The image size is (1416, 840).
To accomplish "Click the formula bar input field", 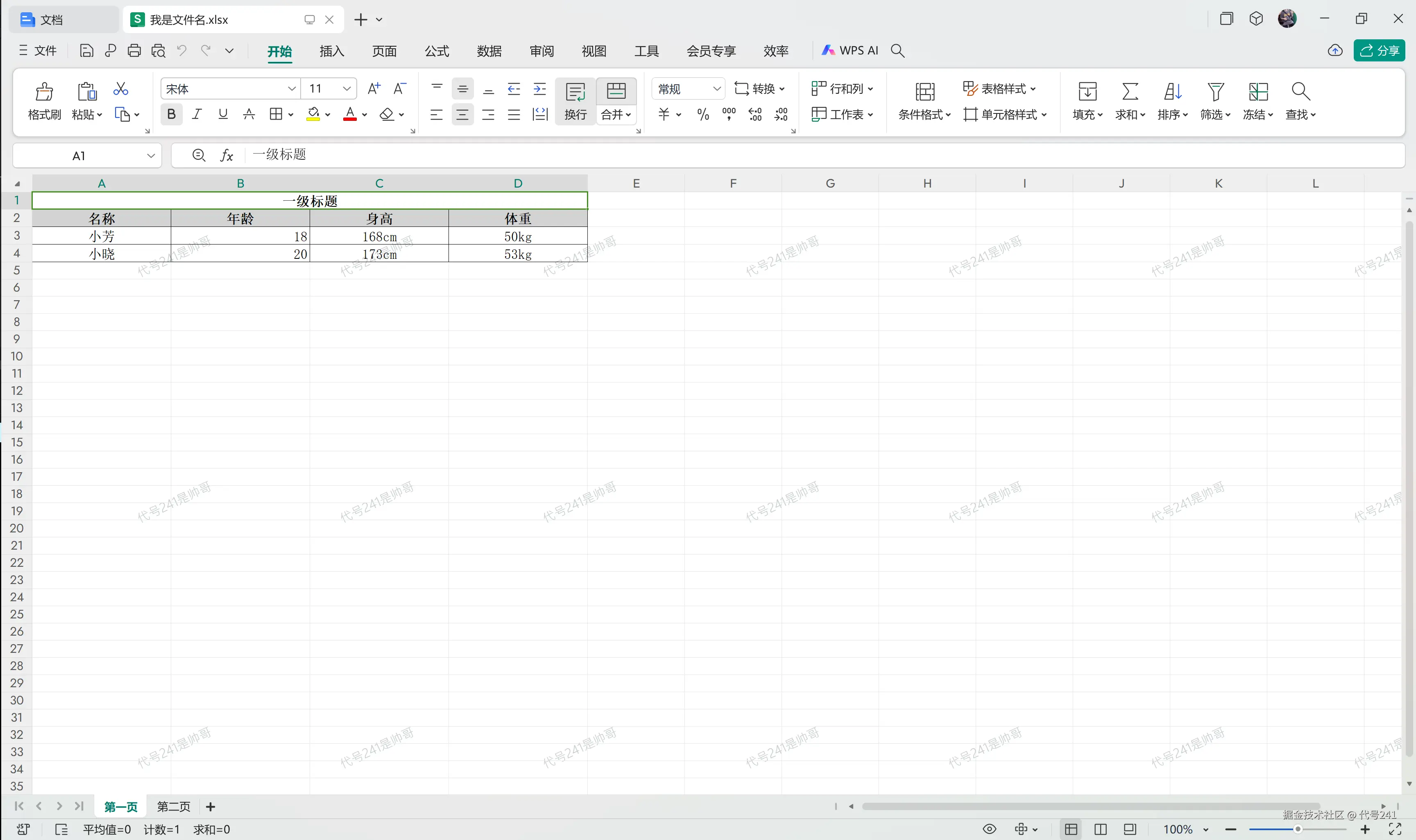I will pyautogui.click(x=792, y=155).
